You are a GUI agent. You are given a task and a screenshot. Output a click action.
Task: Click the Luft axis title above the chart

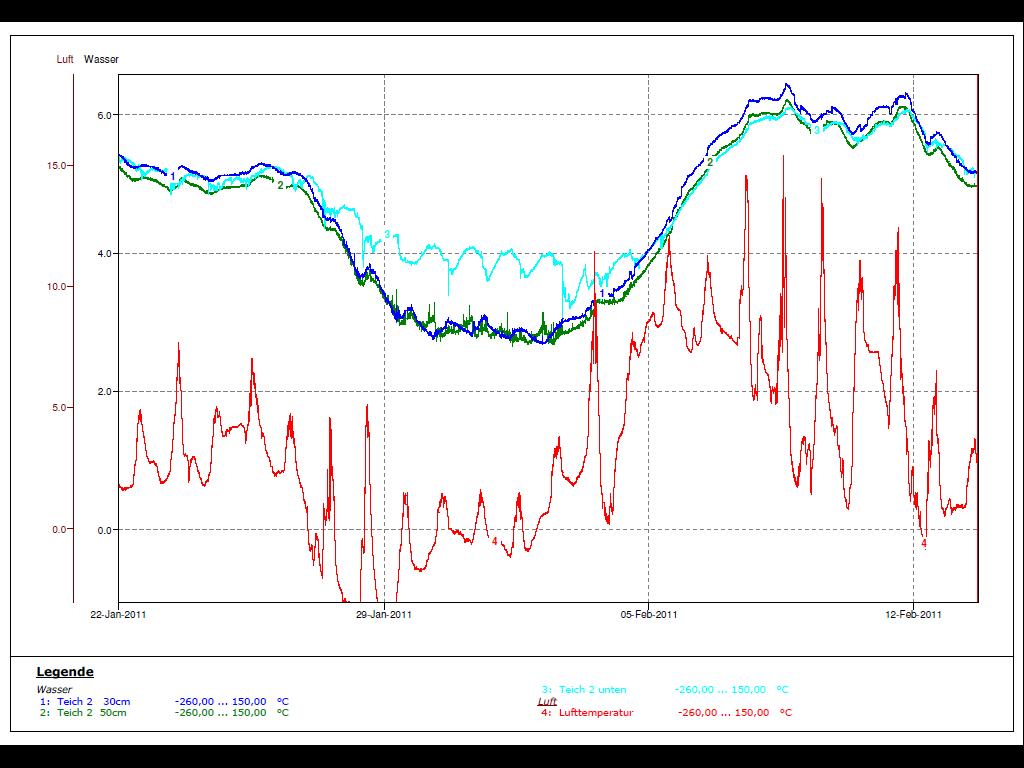click(x=65, y=60)
